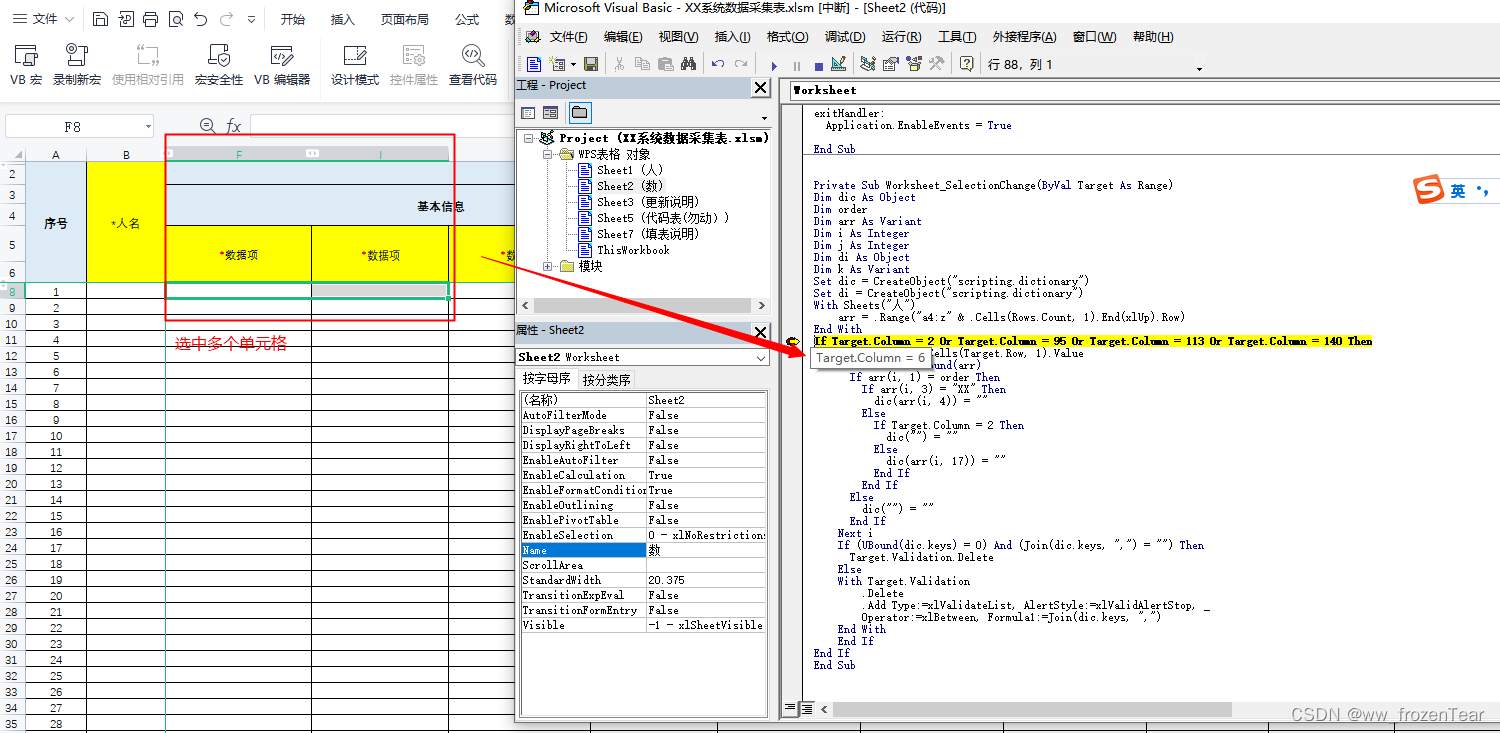1500x733 pixels.
Task: Select Sheet5 (代码表(勿动)) tree item
Action: pyautogui.click(x=663, y=218)
